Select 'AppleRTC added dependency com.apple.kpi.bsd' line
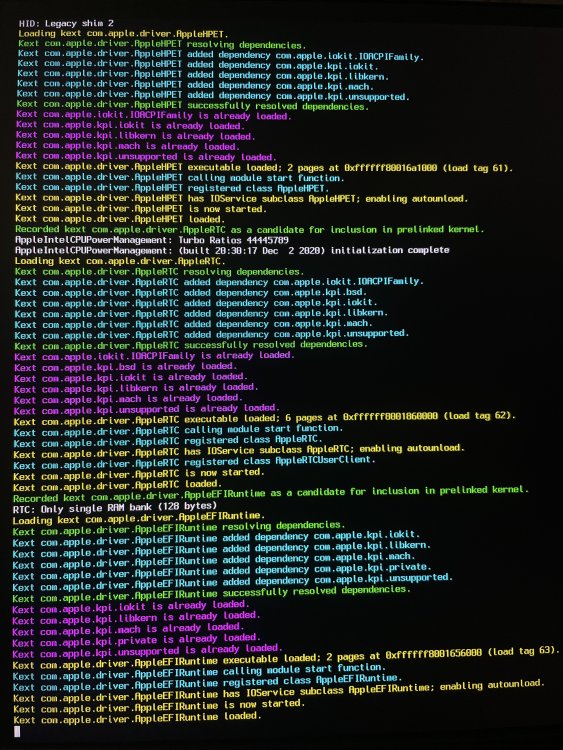 click(x=190, y=292)
